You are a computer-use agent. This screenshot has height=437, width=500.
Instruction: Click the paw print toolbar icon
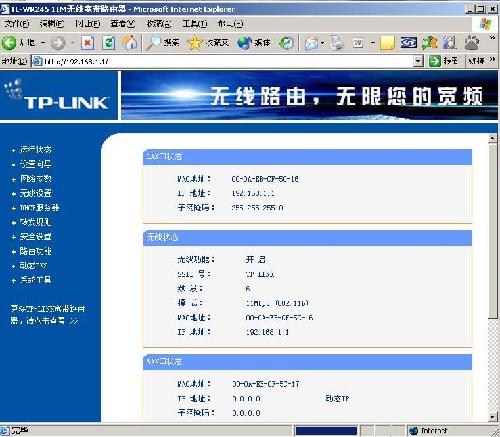click(472, 43)
